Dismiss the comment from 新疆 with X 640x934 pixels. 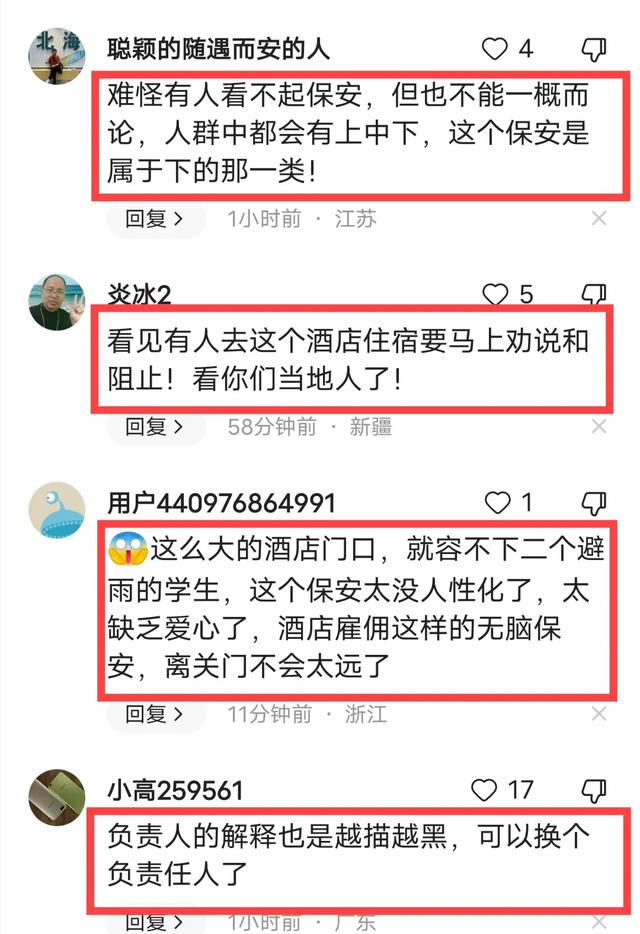pos(599,426)
